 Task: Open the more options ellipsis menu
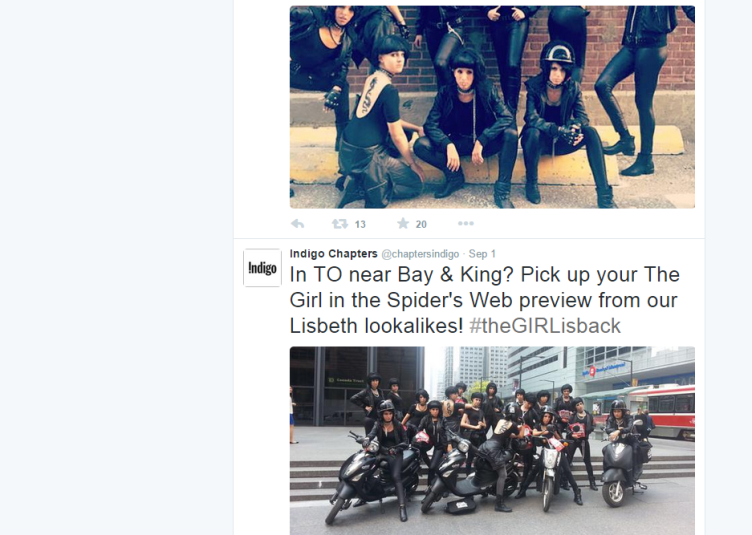(466, 223)
